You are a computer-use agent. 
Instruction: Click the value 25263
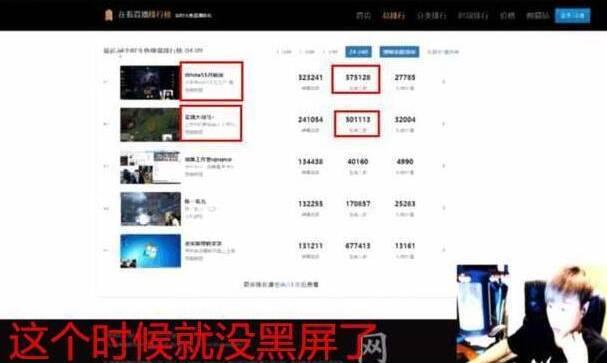coord(405,204)
